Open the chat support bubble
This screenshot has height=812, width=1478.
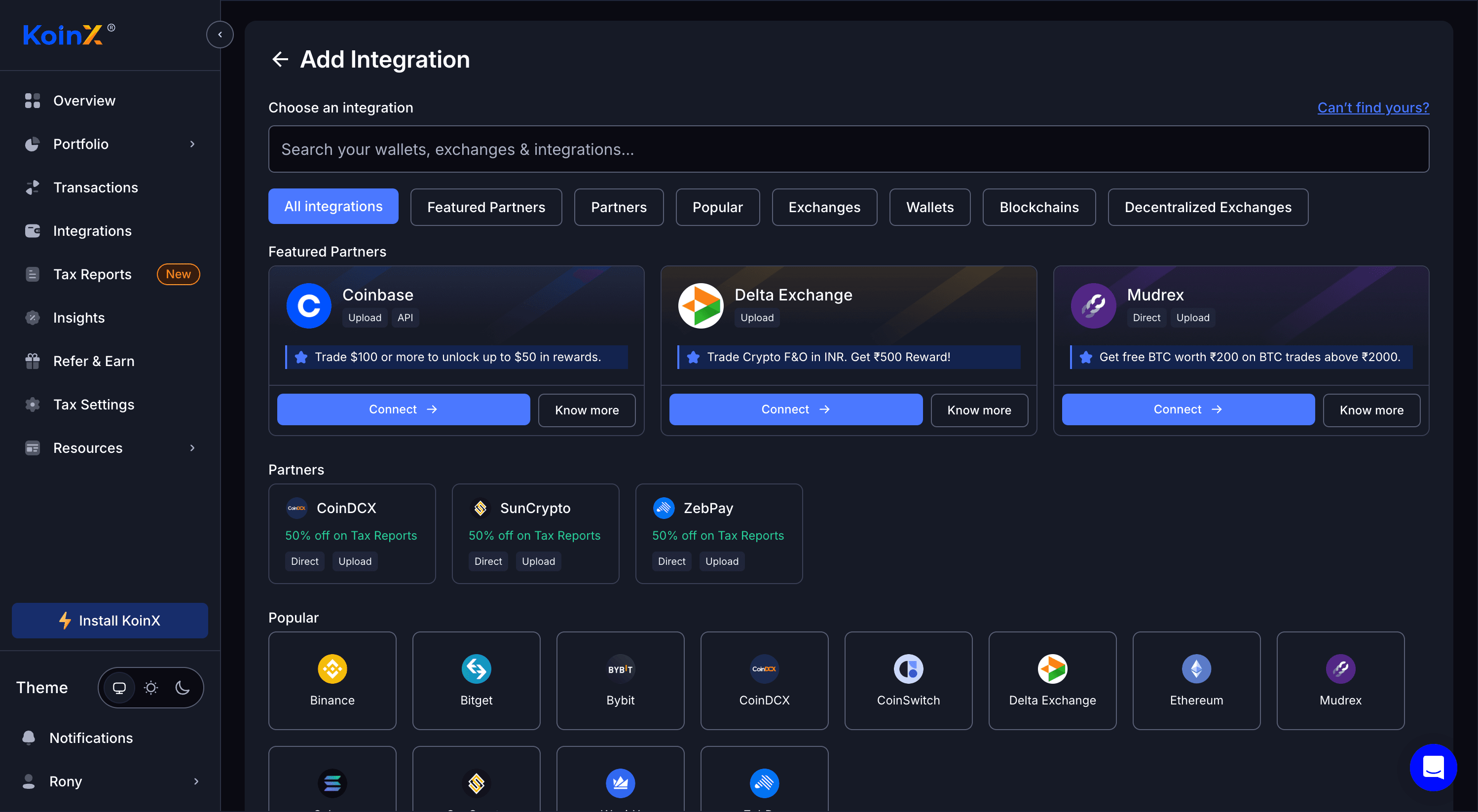tap(1433, 767)
